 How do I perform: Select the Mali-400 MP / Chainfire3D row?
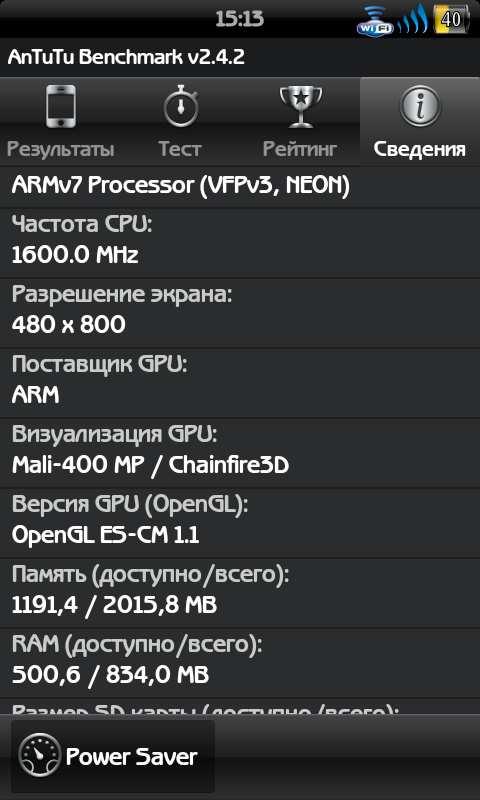click(240, 453)
